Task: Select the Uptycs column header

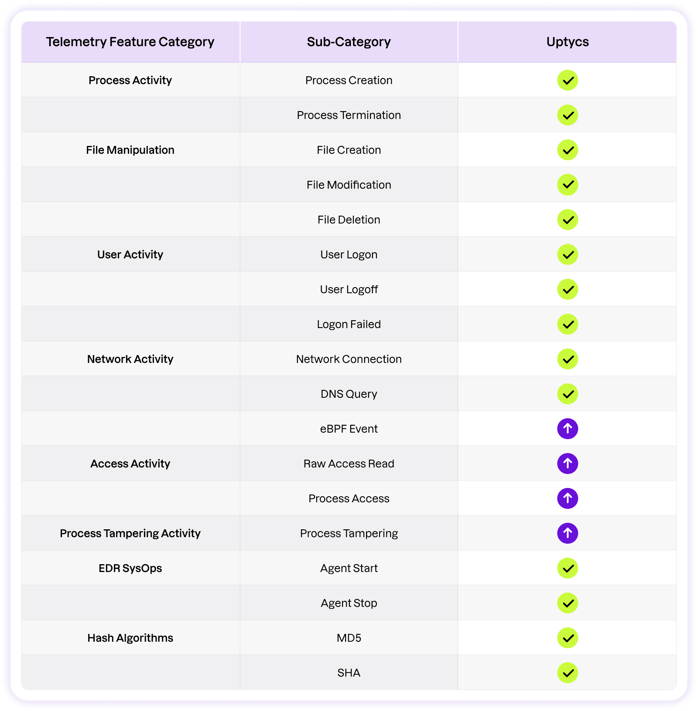Action: tap(567, 42)
